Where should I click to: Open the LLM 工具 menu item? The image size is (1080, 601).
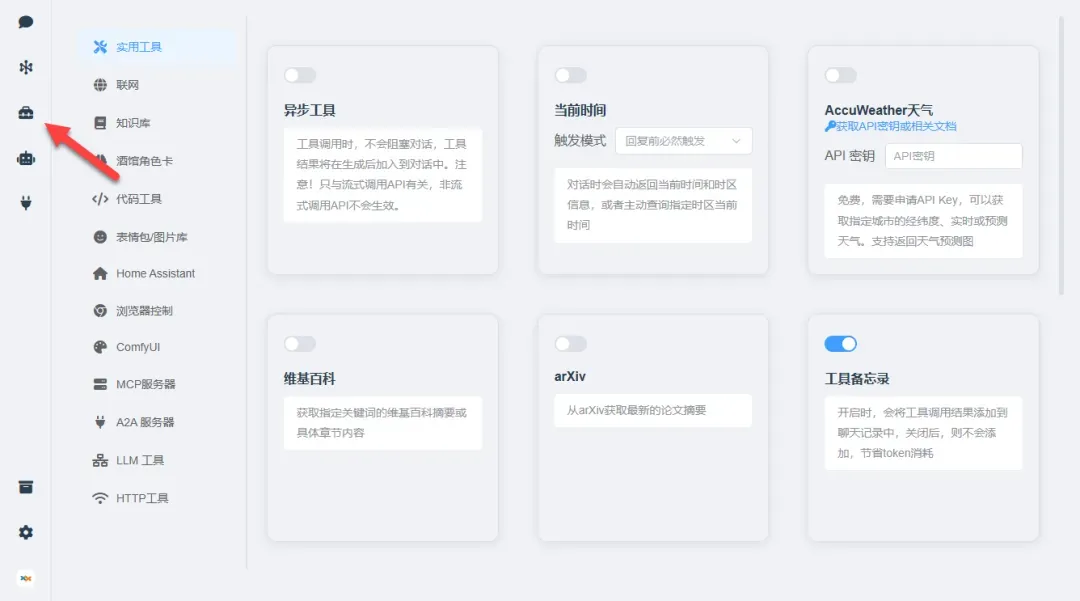point(157,460)
